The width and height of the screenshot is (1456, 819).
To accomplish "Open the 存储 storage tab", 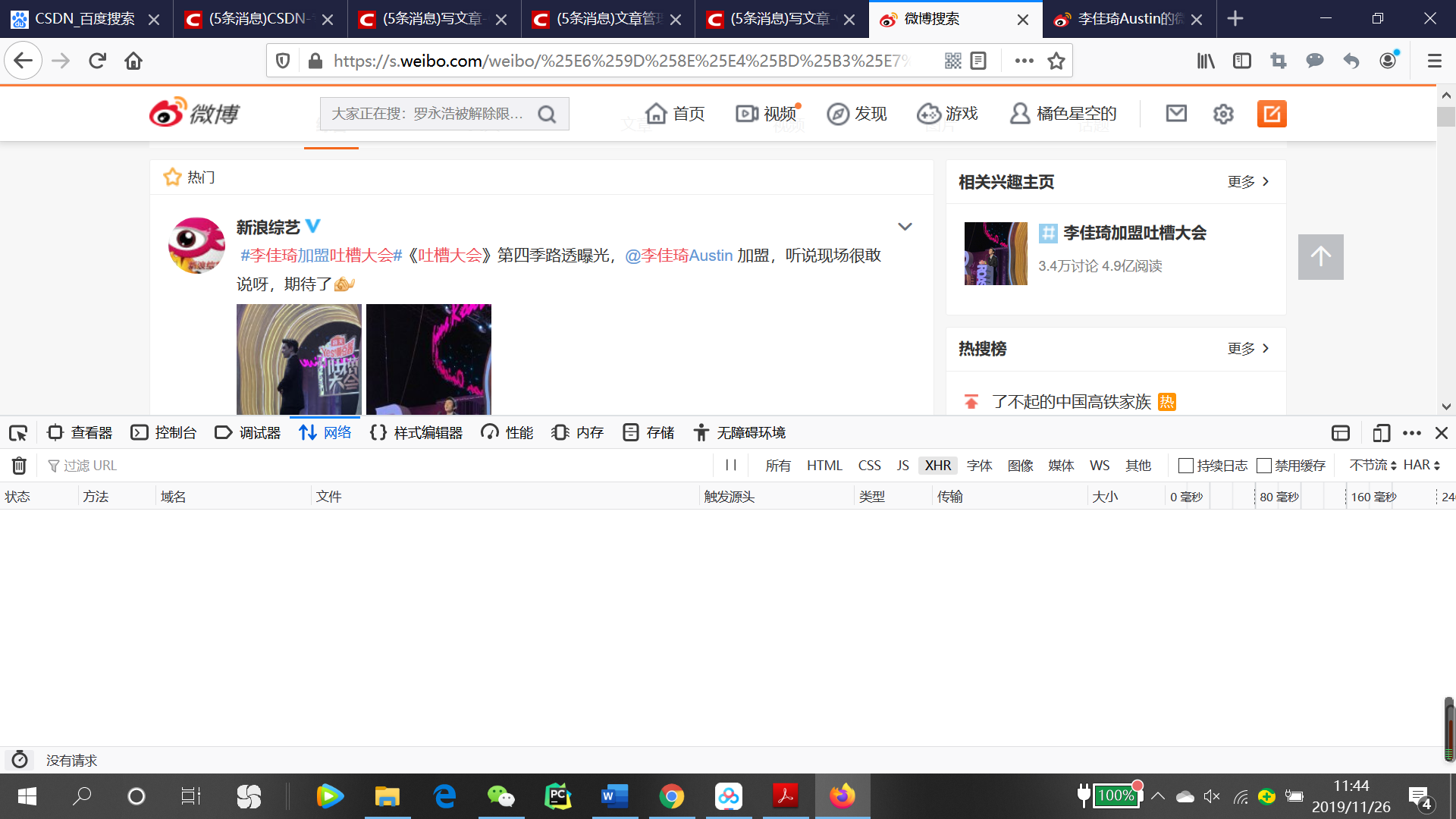I will (x=649, y=433).
